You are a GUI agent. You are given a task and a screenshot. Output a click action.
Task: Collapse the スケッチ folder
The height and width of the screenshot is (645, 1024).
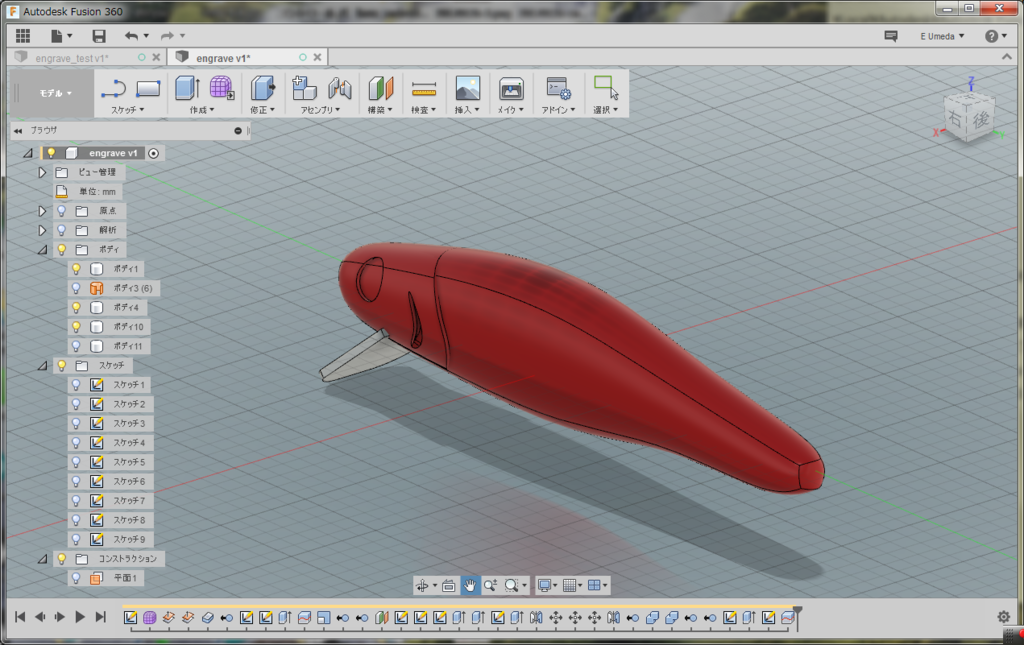point(42,366)
